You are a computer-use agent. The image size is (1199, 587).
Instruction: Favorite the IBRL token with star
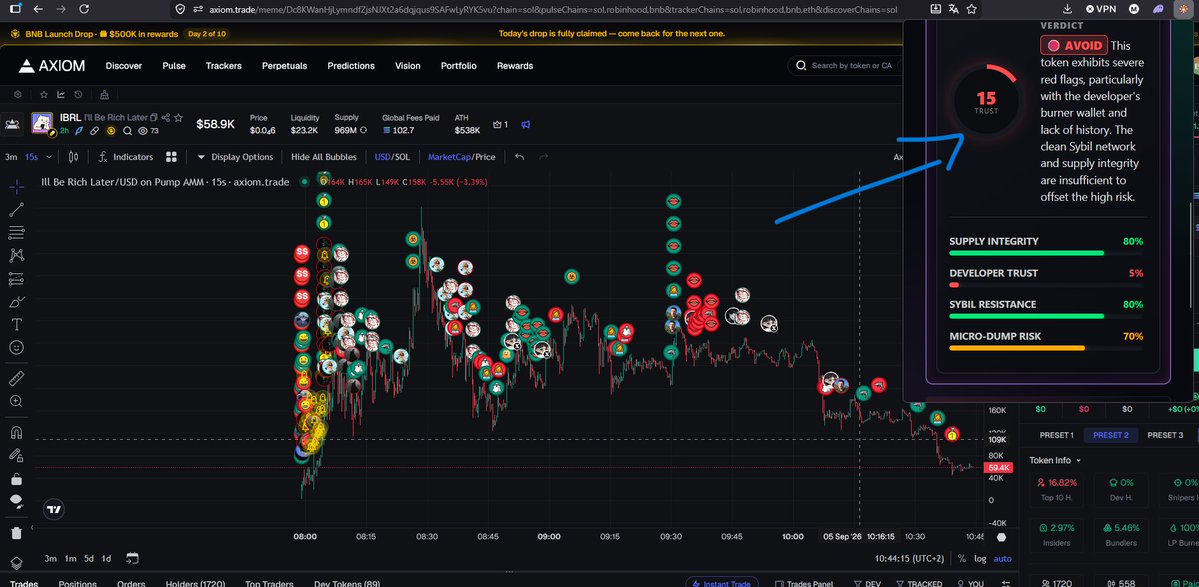click(x=178, y=118)
